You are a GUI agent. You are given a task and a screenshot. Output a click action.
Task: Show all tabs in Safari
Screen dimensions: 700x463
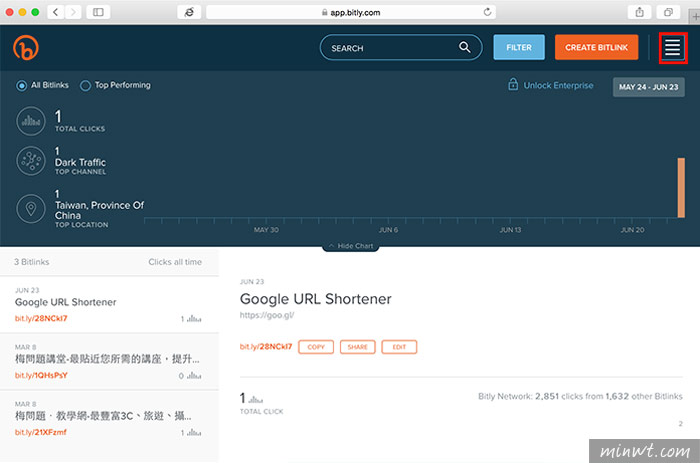[668, 12]
